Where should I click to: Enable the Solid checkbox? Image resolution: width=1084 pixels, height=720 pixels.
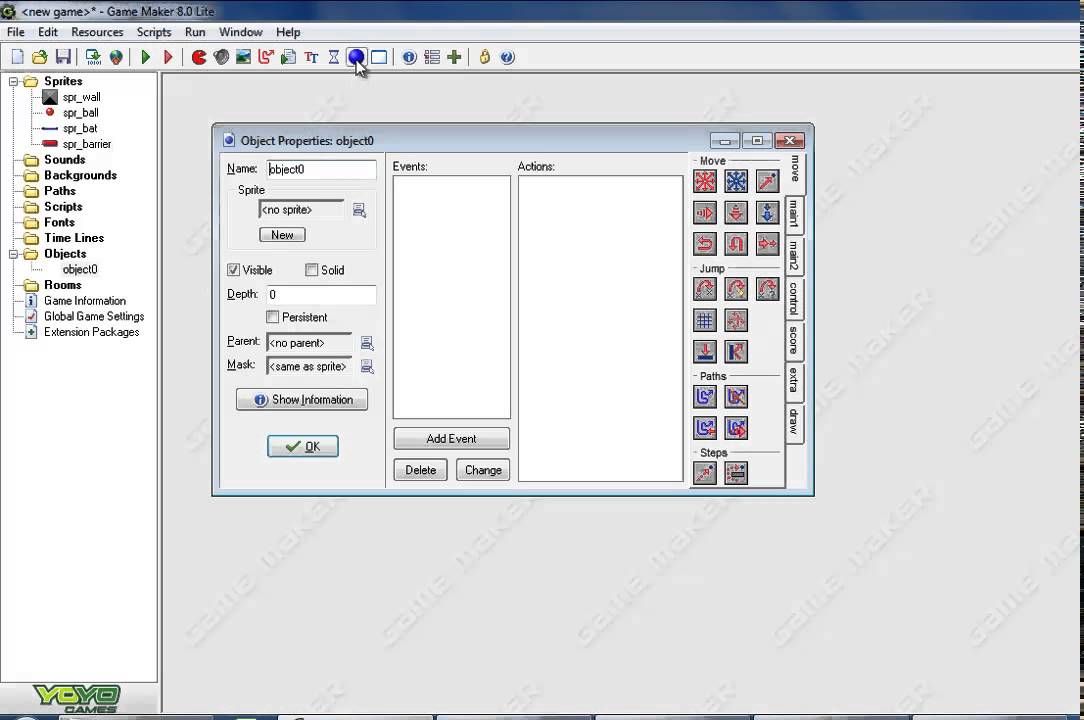pos(312,270)
